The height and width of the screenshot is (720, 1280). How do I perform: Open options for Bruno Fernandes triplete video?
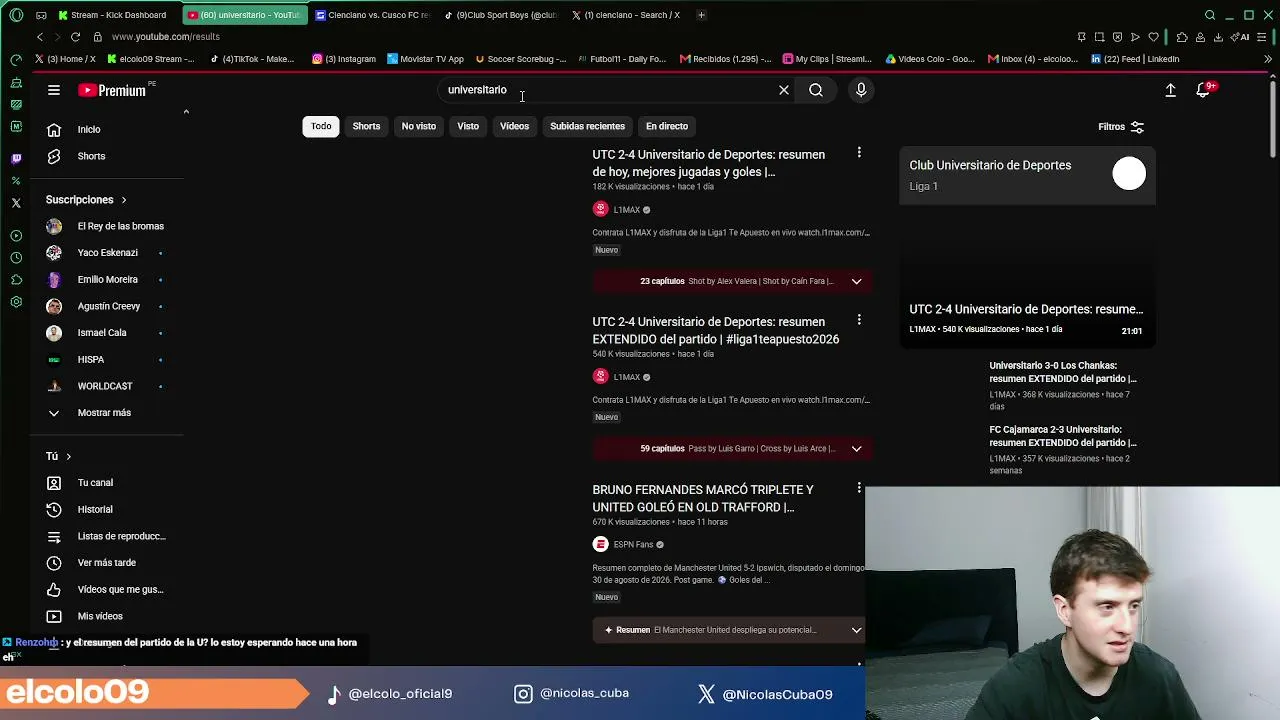[859, 488]
